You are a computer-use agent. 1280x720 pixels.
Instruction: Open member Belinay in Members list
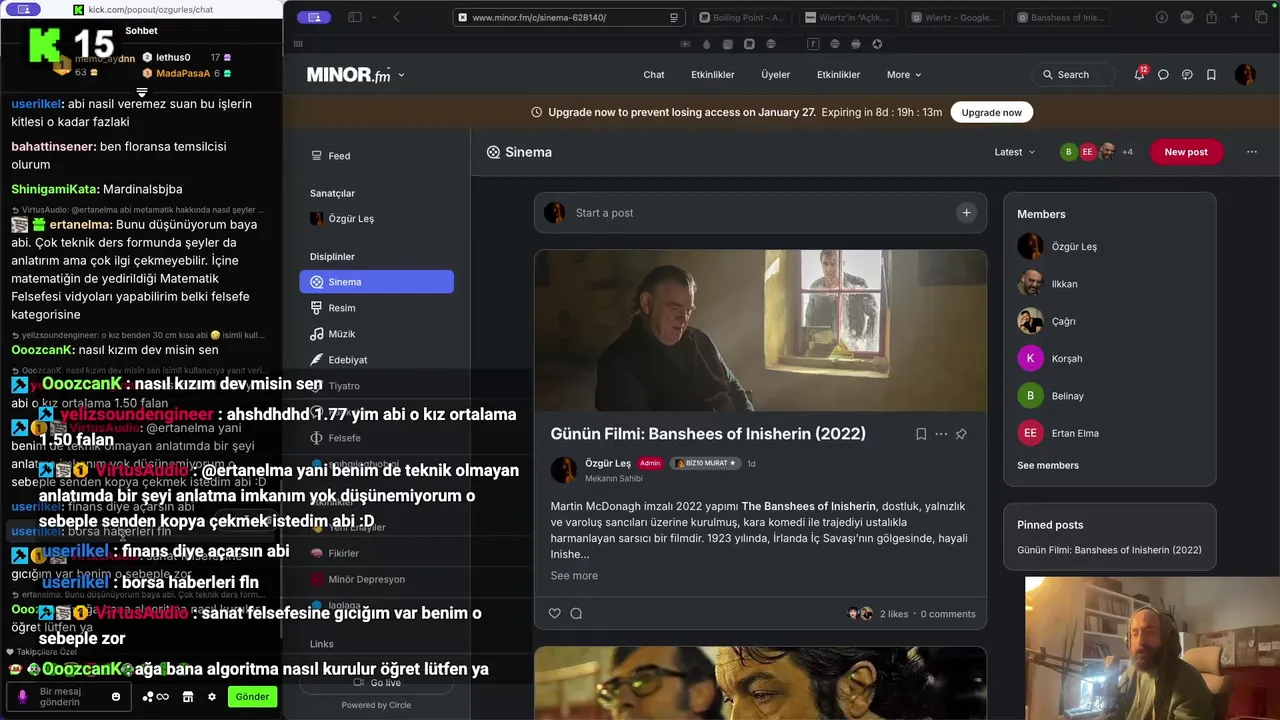(x=1067, y=396)
